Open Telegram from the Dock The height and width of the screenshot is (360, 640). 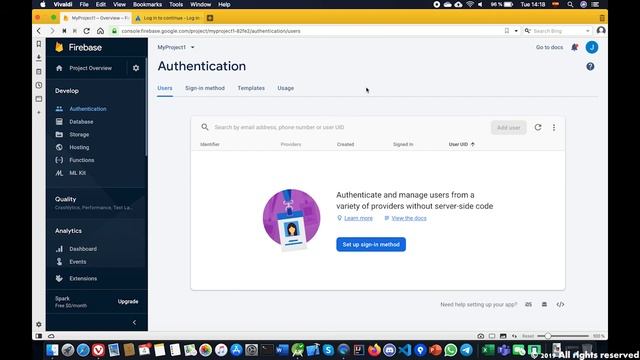click(x=466, y=350)
